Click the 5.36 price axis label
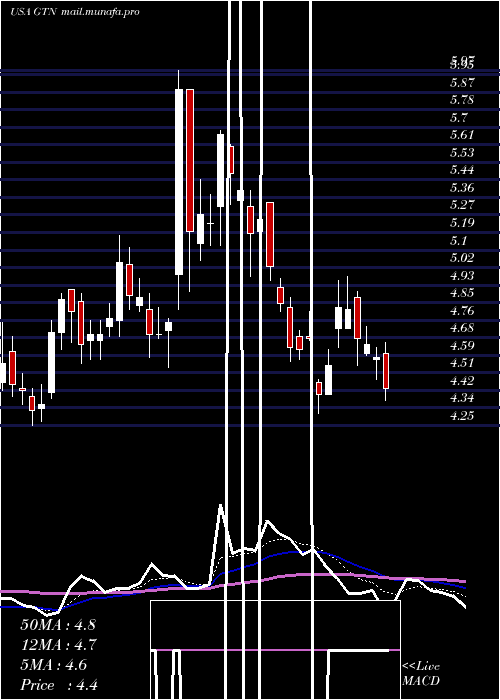 coord(462,188)
